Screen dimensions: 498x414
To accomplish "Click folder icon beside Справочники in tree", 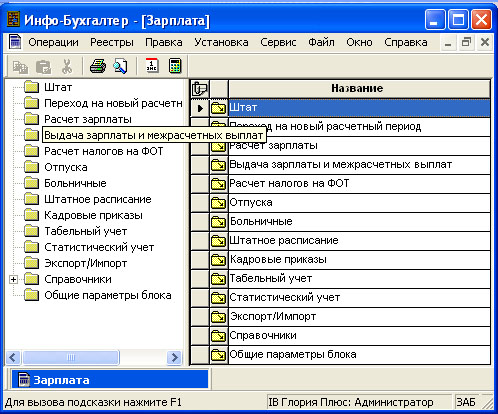I will 32,279.
